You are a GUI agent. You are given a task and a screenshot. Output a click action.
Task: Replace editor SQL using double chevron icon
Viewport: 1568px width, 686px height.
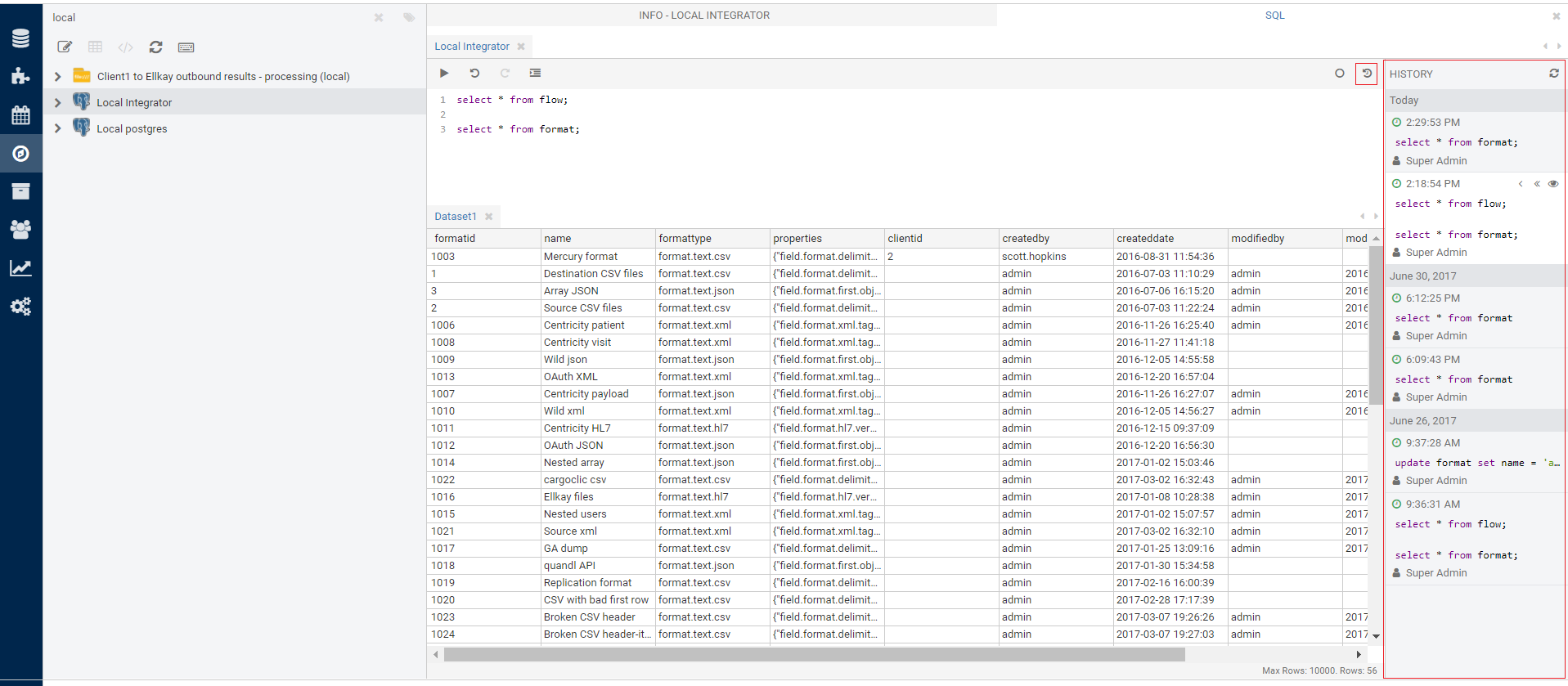tap(1537, 184)
